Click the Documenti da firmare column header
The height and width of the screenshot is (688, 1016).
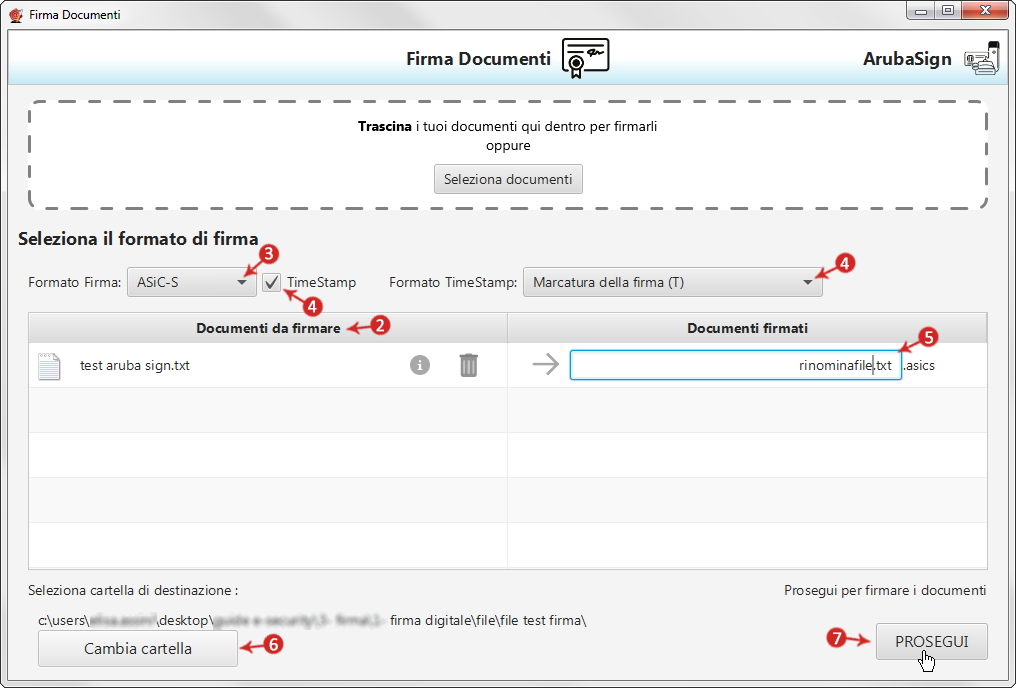(268, 328)
